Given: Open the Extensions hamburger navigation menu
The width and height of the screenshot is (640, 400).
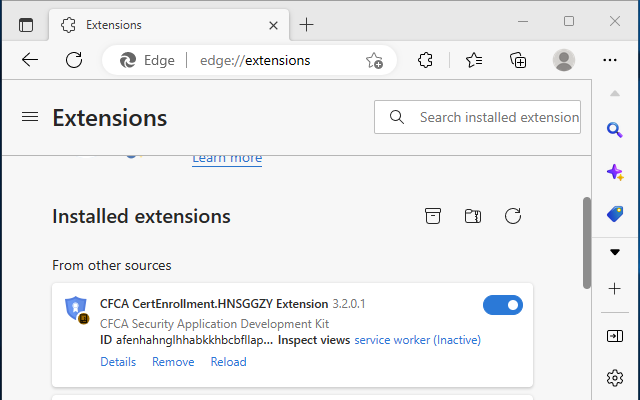Looking at the screenshot, I should tap(30, 118).
